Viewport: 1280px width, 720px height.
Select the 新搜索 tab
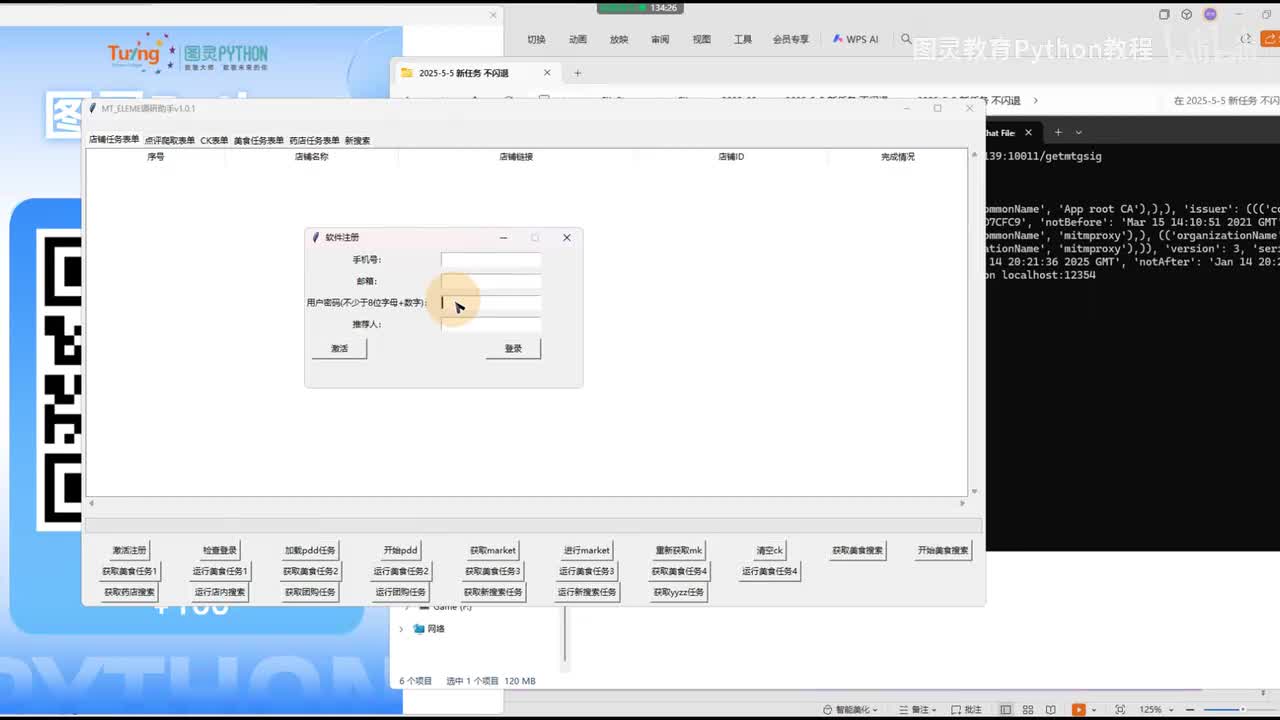(x=357, y=141)
